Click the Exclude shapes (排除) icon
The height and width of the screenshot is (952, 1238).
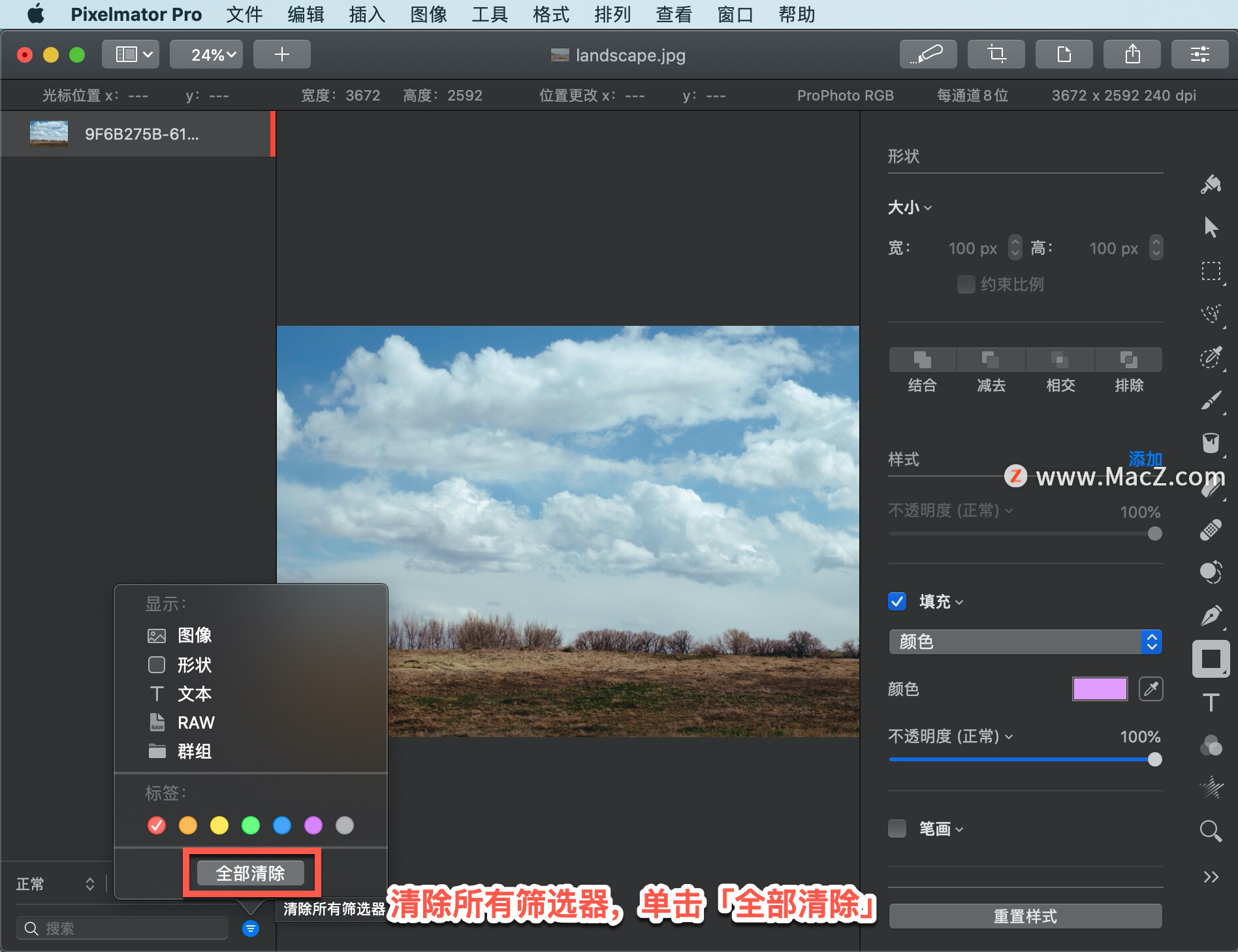coord(1128,360)
